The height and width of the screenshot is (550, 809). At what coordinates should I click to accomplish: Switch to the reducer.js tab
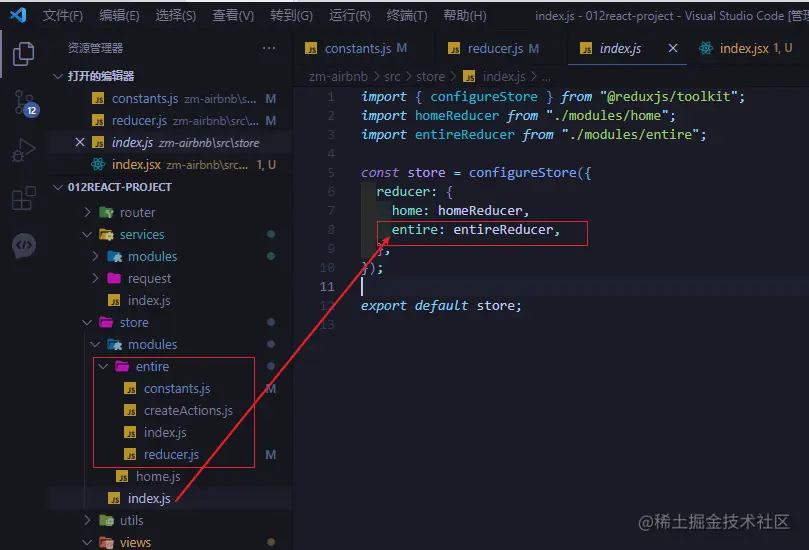[500, 48]
